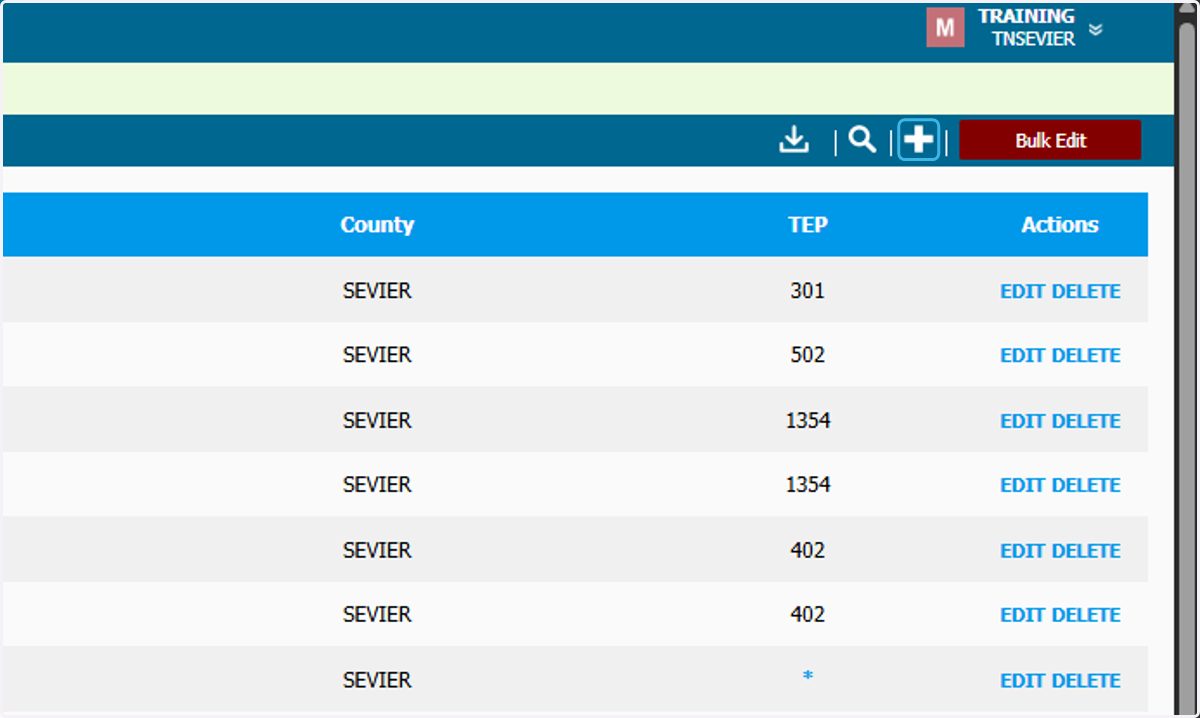Click SEVIER in the TEP 502 row

pyautogui.click(x=377, y=355)
